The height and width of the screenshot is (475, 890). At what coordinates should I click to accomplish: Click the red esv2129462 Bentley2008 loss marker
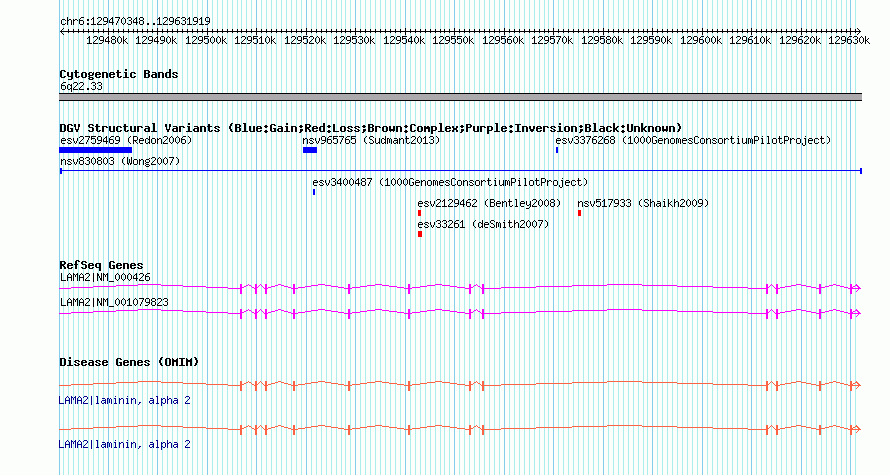click(x=419, y=213)
